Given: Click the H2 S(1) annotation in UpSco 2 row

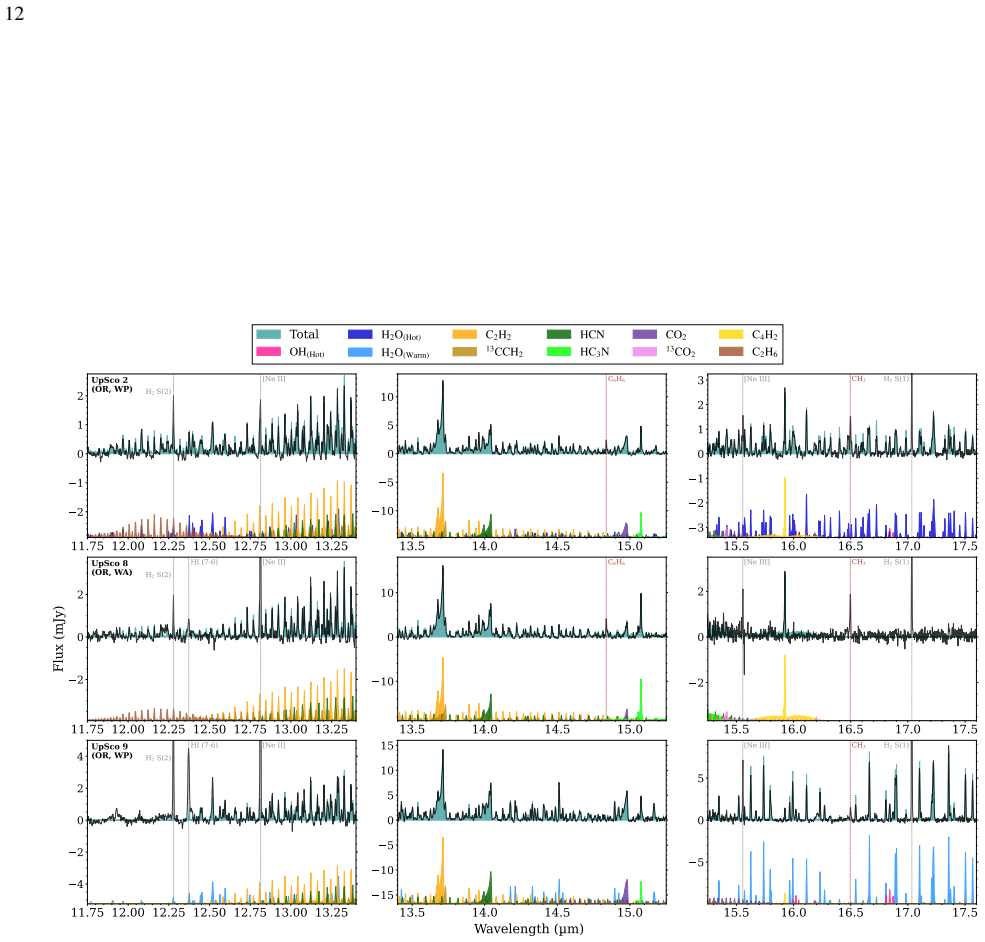Looking at the screenshot, I should click(x=896, y=379).
